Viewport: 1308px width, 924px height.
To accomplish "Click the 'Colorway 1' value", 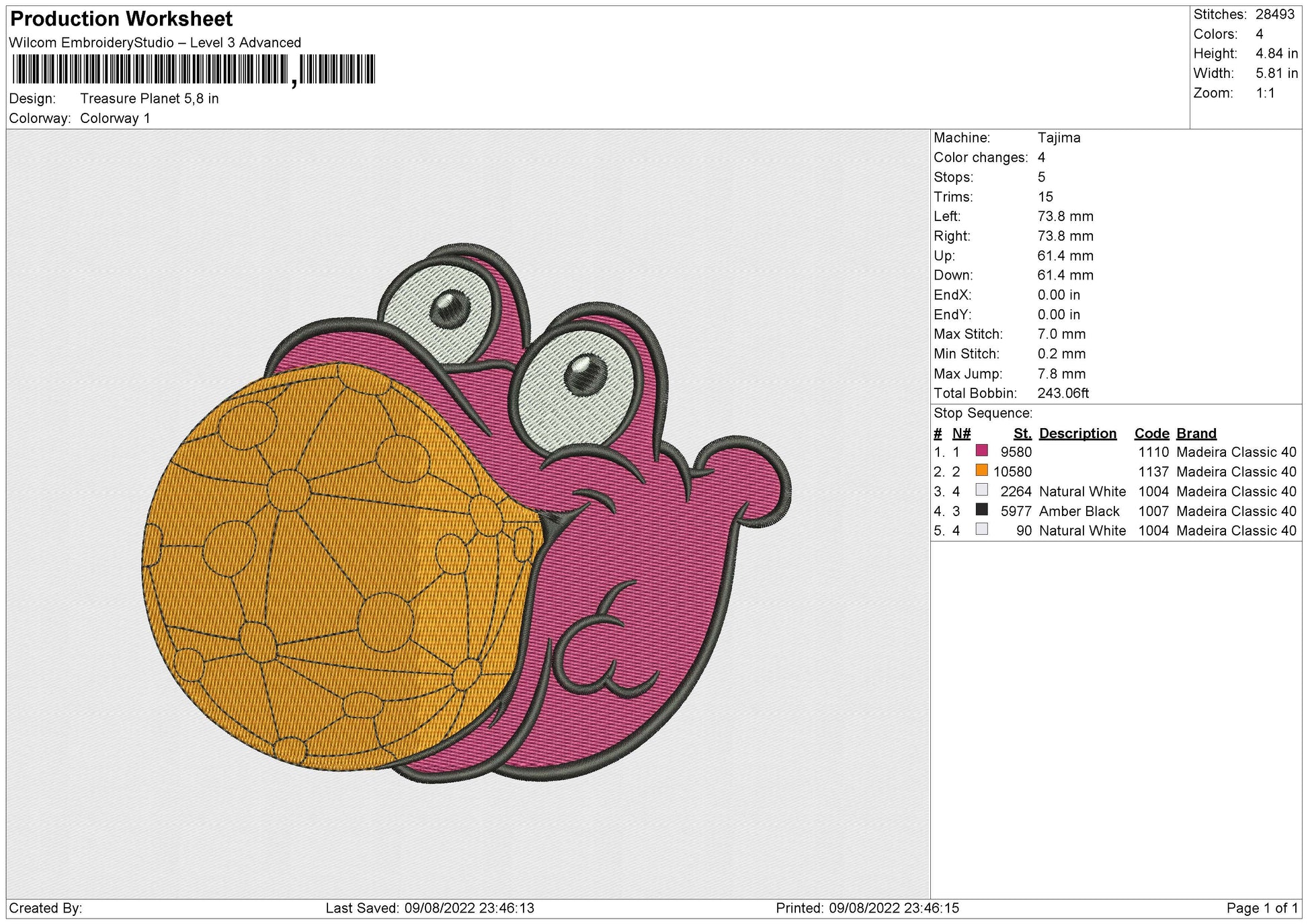I will coord(115,118).
